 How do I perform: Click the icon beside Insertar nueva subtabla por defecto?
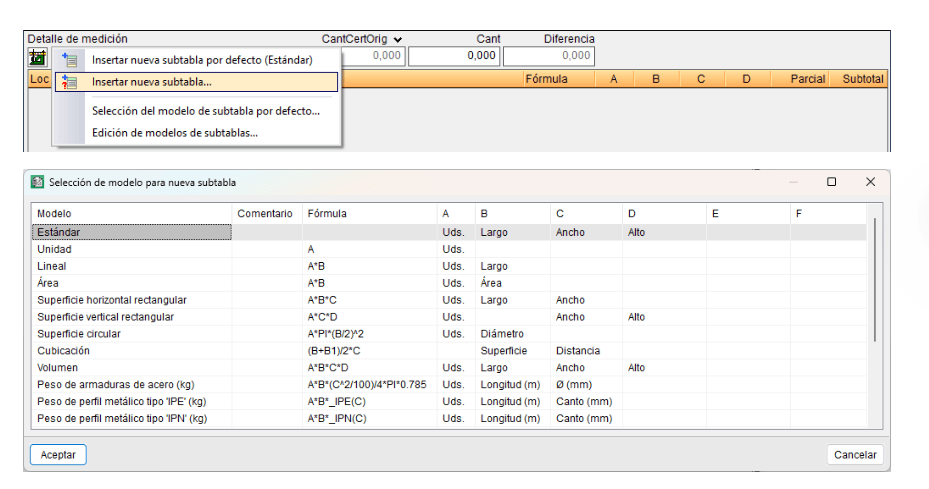pyautogui.click(x=69, y=60)
